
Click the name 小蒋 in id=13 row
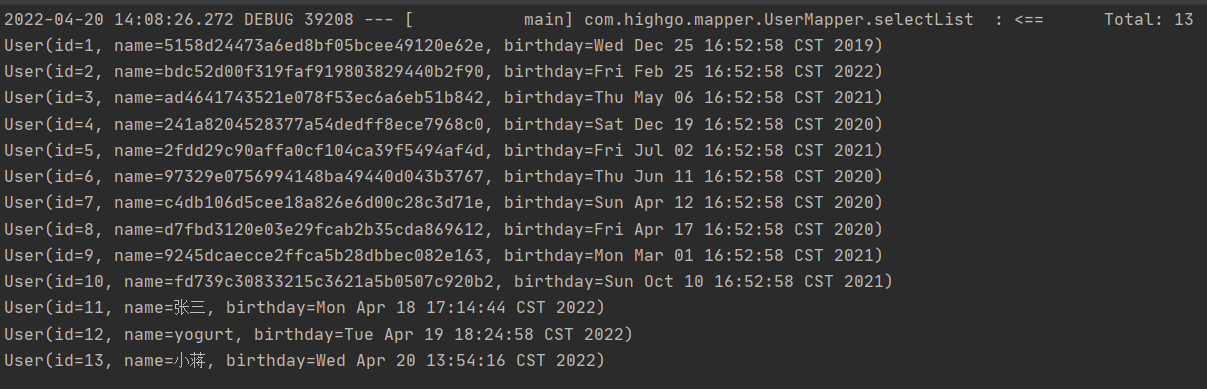(x=187, y=359)
